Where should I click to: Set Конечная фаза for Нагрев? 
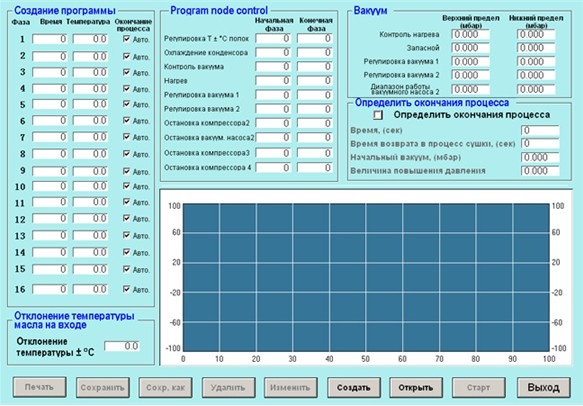(315, 81)
